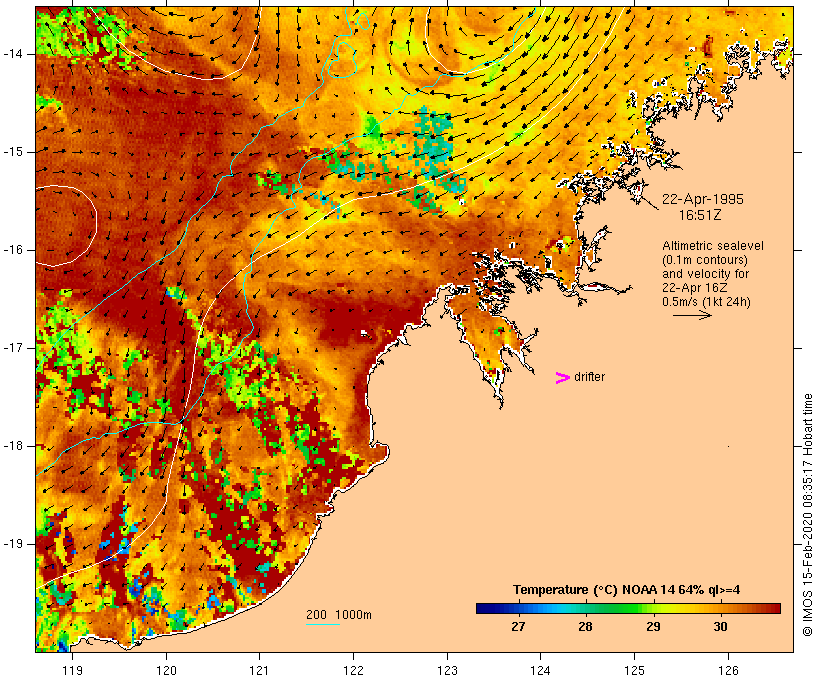Screen dimensions: 820x680
Task: Click '(0.1m contours)' caption line
Action: 704,260
